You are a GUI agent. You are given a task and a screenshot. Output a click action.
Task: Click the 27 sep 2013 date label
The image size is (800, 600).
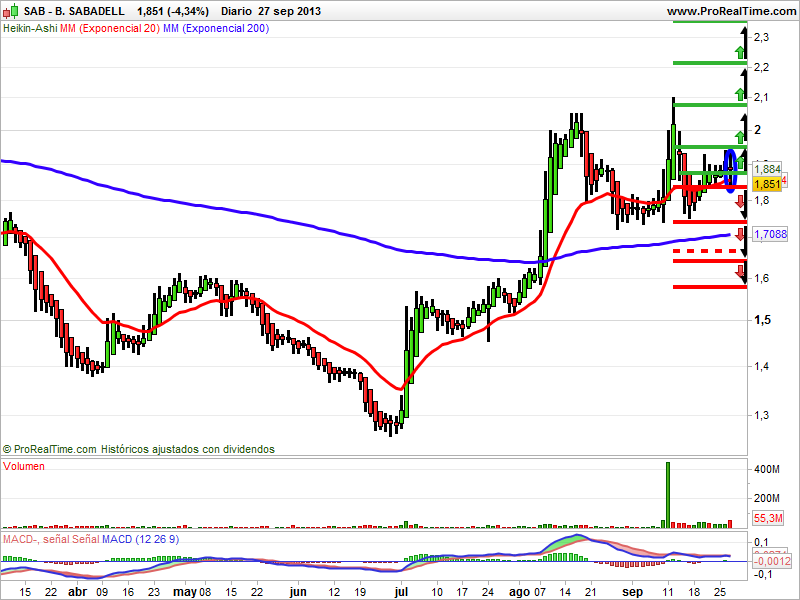point(289,11)
